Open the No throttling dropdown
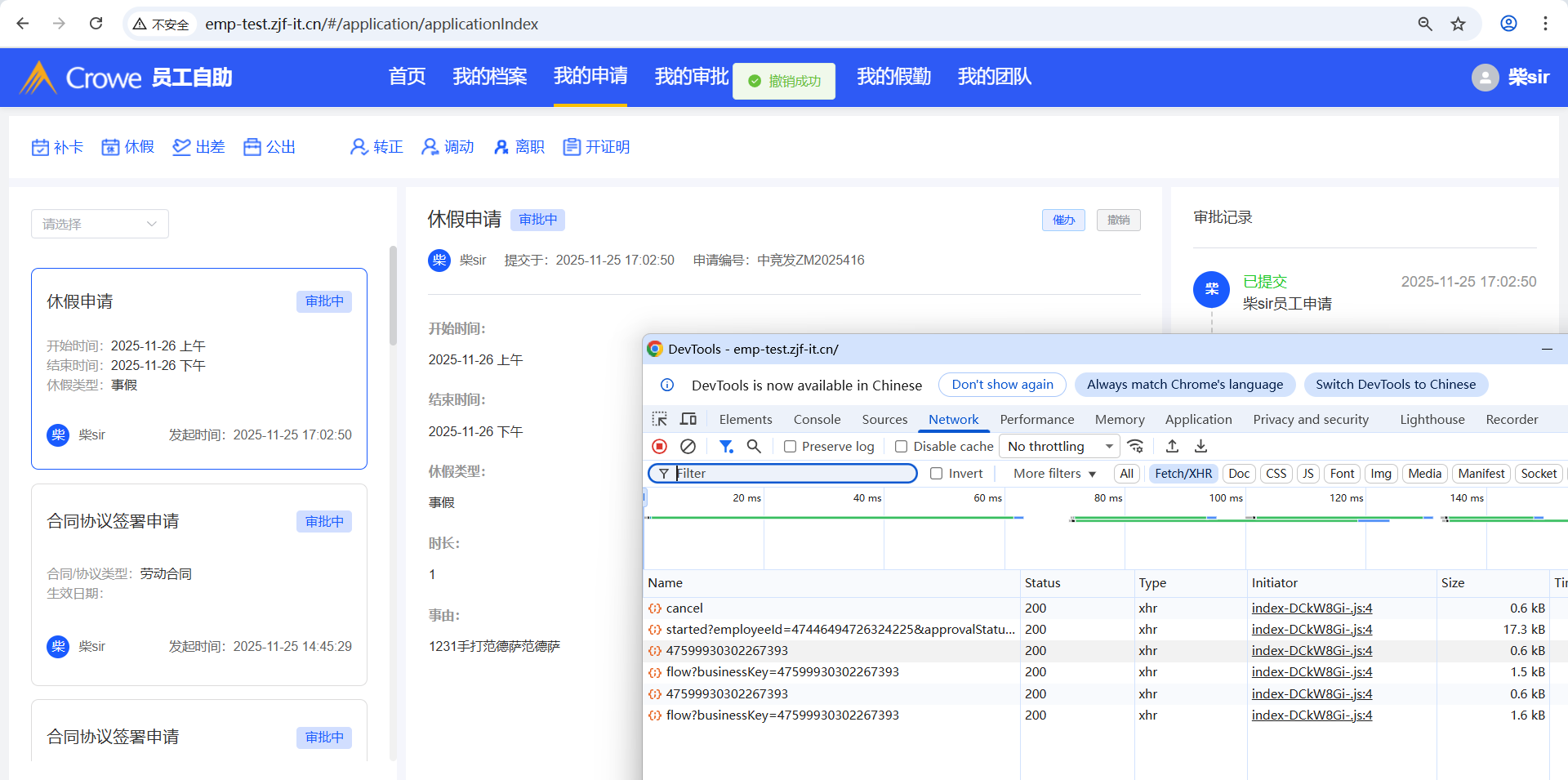The height and width of the screenshot is (780, 1568). click(x=1059, y=446)
